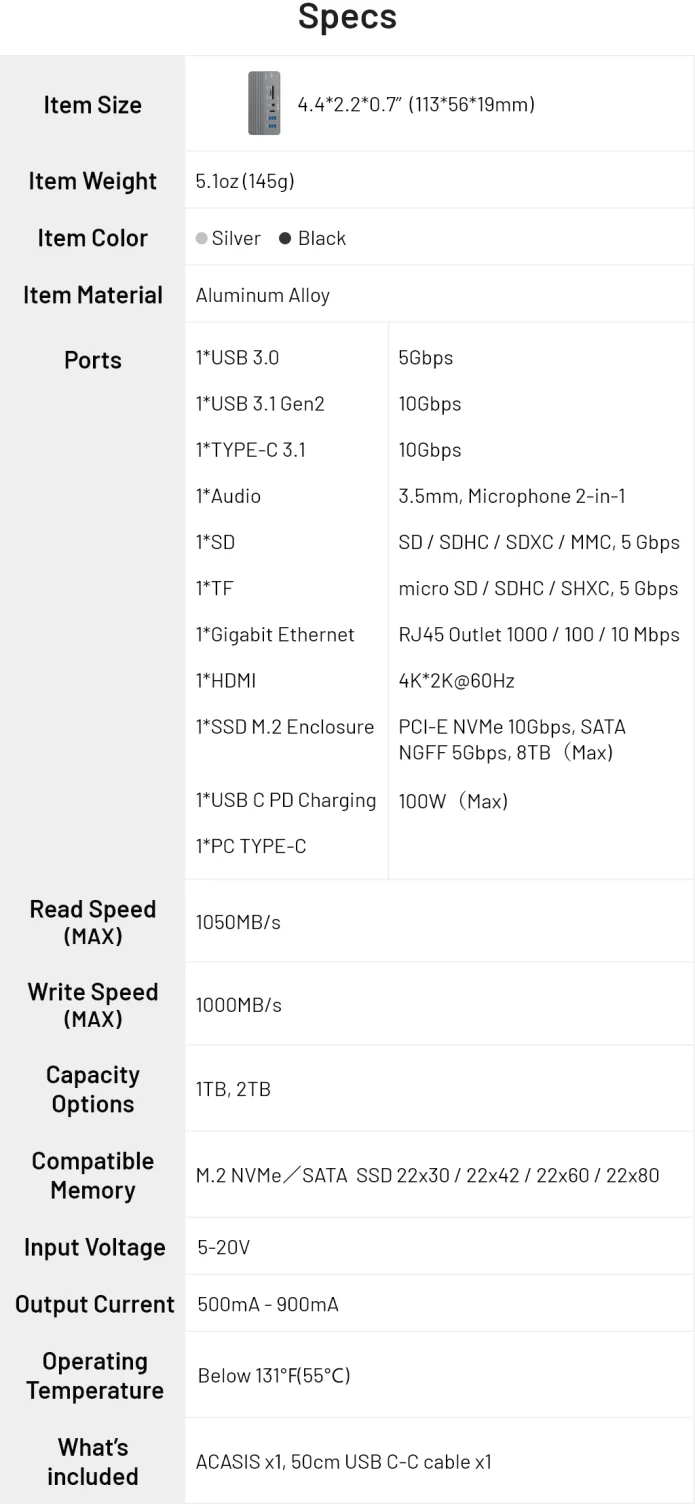Select the Black color dot
Viewport: 695px width, 1504px height.
pyautogui.click(x=285, y=238)
